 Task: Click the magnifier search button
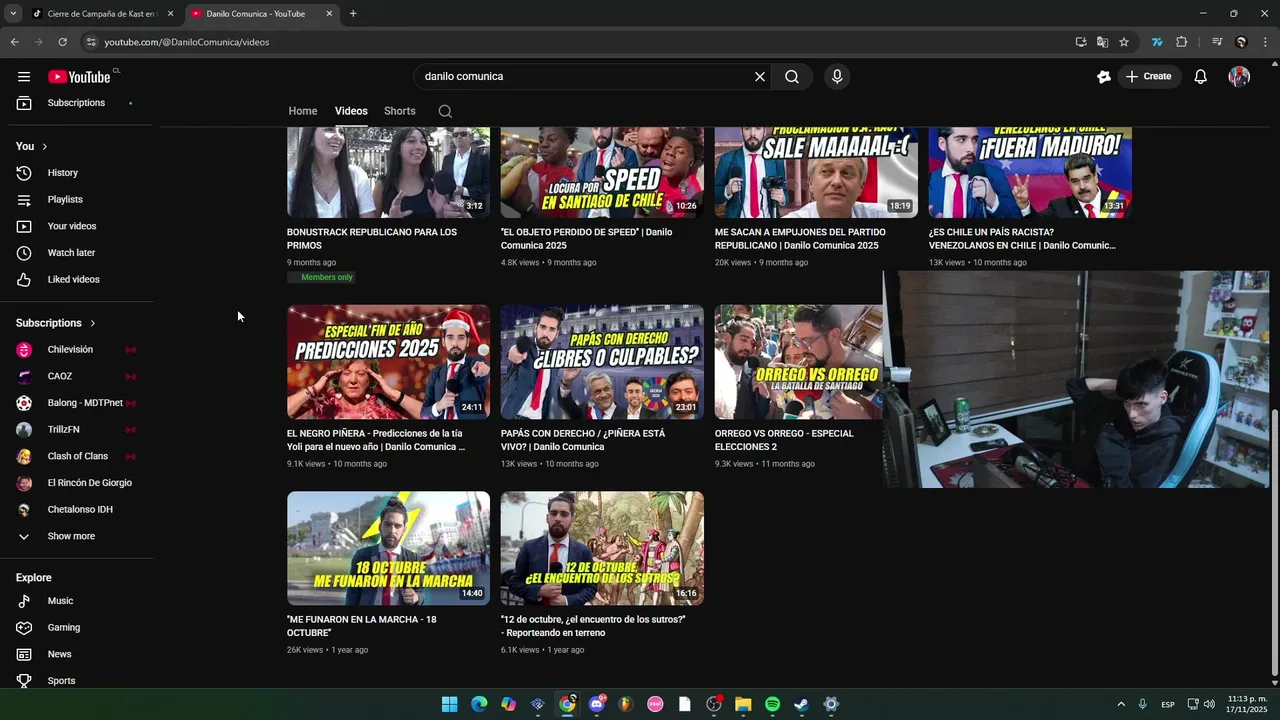[792, 77]
